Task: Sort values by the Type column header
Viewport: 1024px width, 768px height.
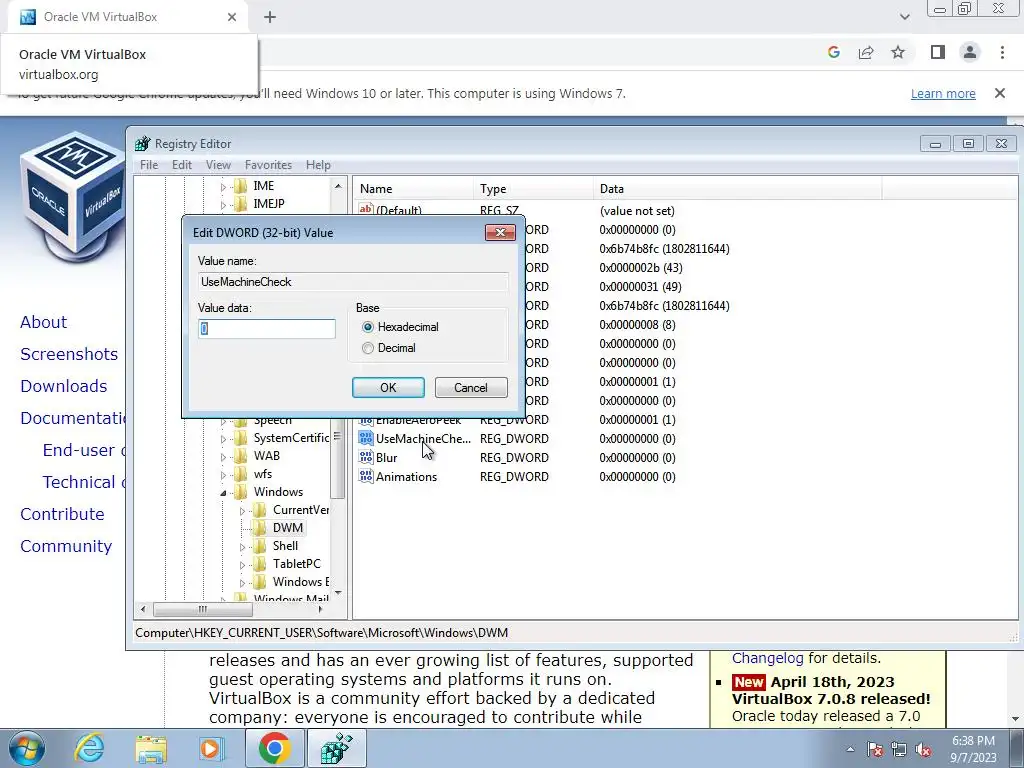Action: (x=533, y=189)
